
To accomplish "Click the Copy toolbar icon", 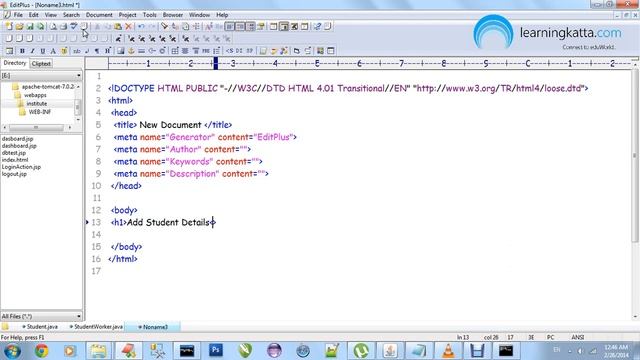I will click(108, 27).
